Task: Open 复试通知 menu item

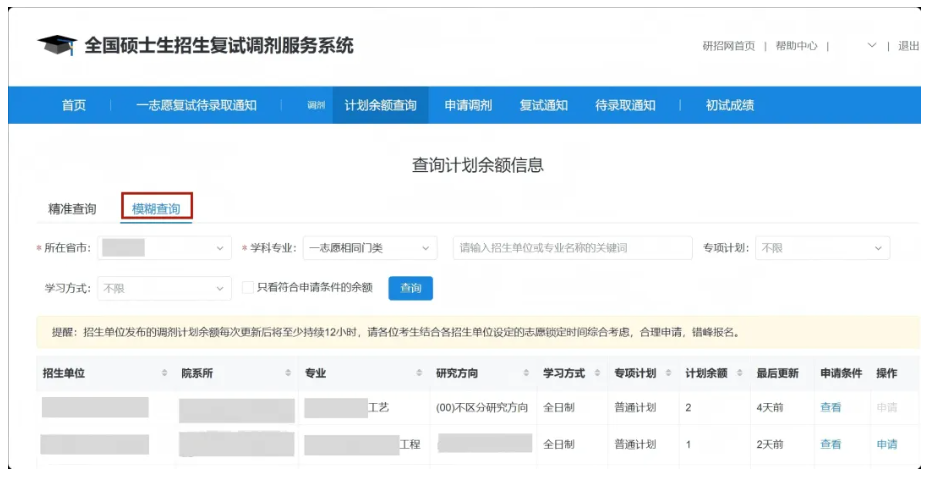Action: (544, 105)
